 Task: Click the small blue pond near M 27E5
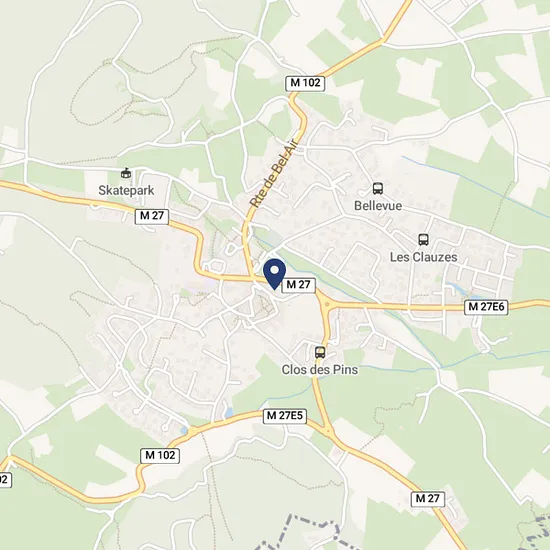click(x=229, y=412)
